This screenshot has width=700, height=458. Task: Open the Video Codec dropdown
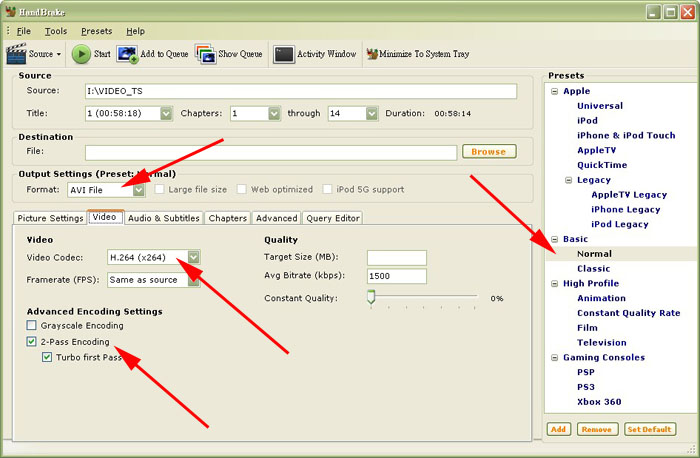[x=194, y=258]
